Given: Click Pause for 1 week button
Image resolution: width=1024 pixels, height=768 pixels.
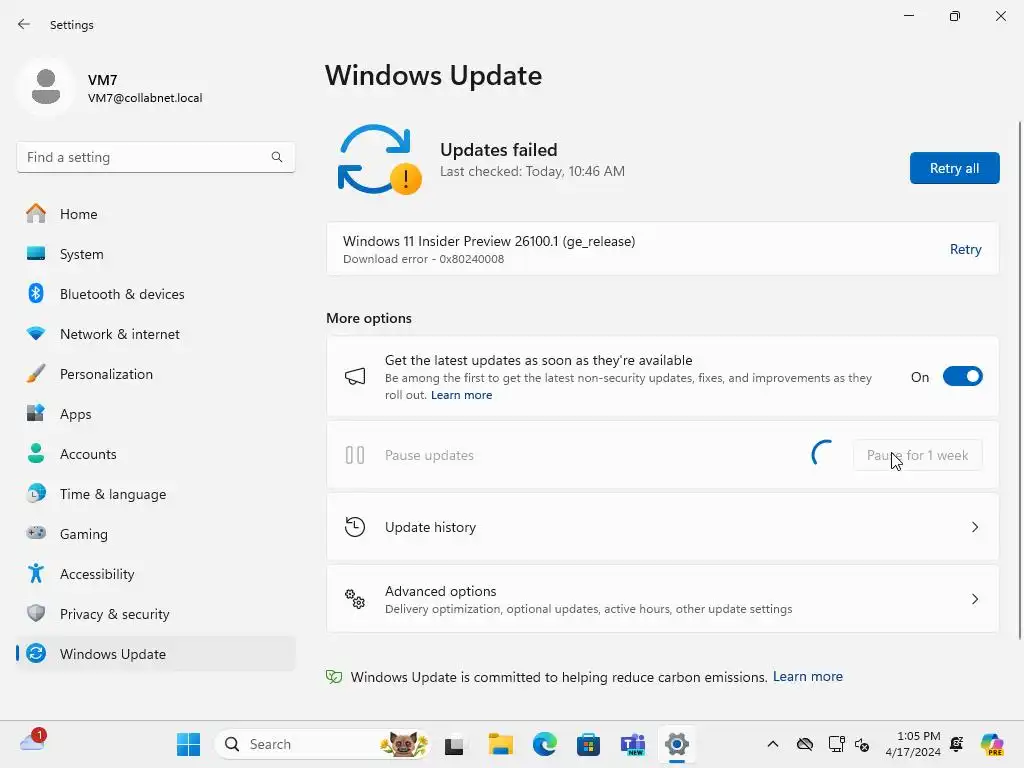Looking at the screenshot, I should pos(918,455).
